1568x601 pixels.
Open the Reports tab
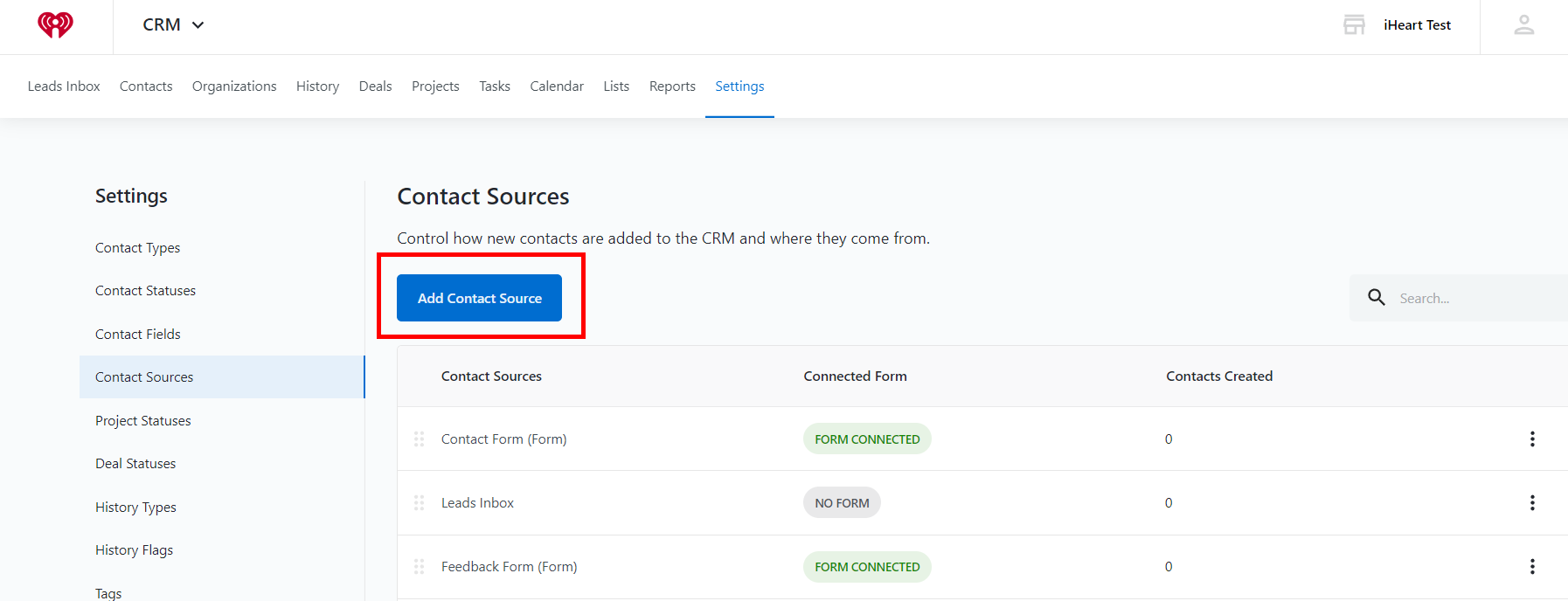pyautogui.click(x=672, y=86)
